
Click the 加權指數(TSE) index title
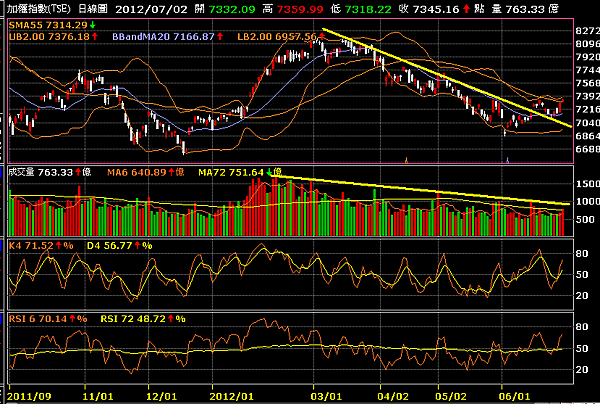[39, 9]
